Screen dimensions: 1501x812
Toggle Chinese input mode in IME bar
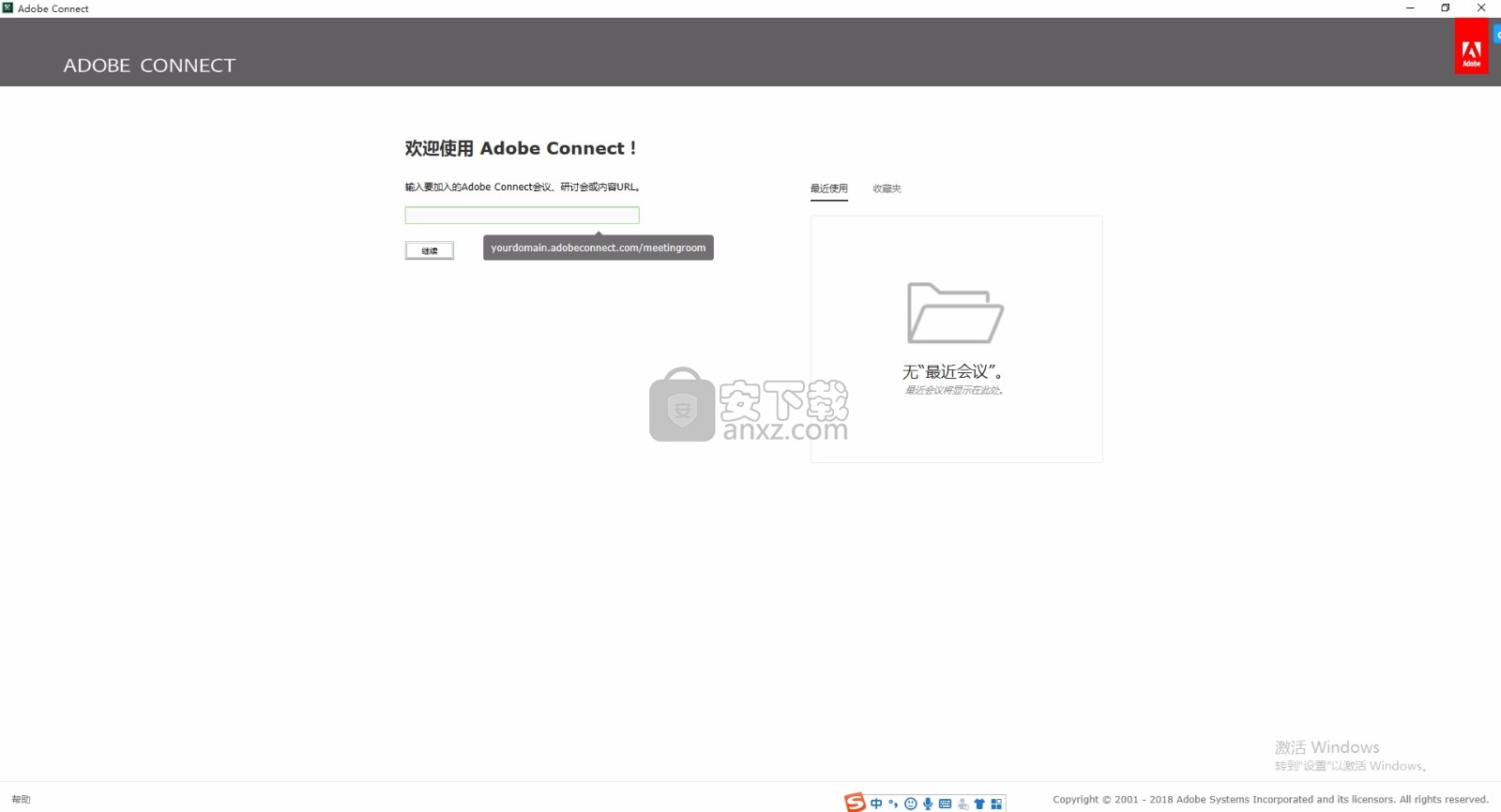click(876, 804)
